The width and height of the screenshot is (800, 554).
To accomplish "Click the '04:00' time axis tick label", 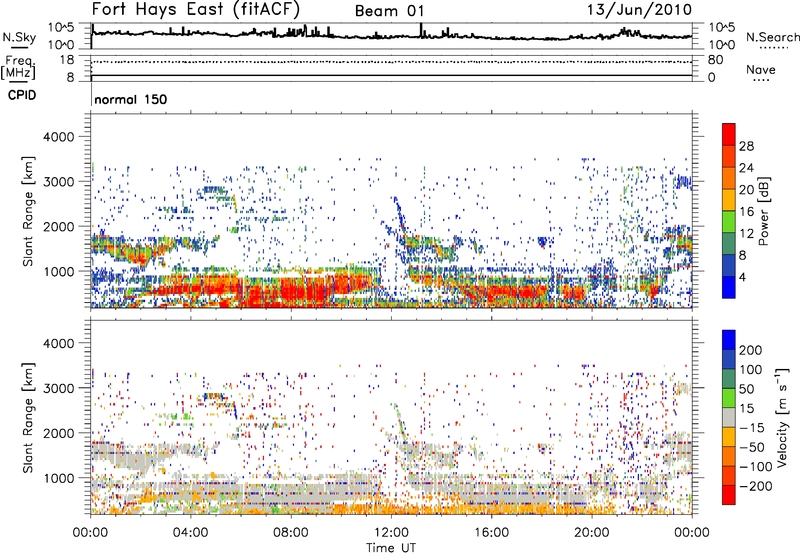I will click(x=191, y=533).
